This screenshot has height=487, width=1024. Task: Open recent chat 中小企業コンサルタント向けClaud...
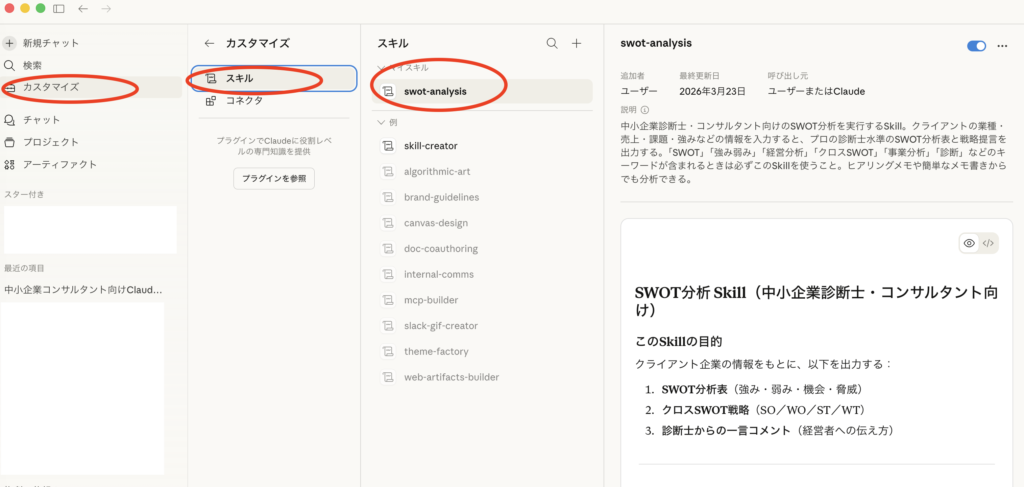83,289
